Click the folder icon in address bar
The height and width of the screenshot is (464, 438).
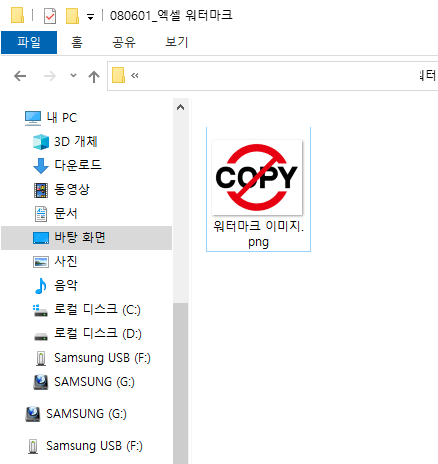pos(118,75)
